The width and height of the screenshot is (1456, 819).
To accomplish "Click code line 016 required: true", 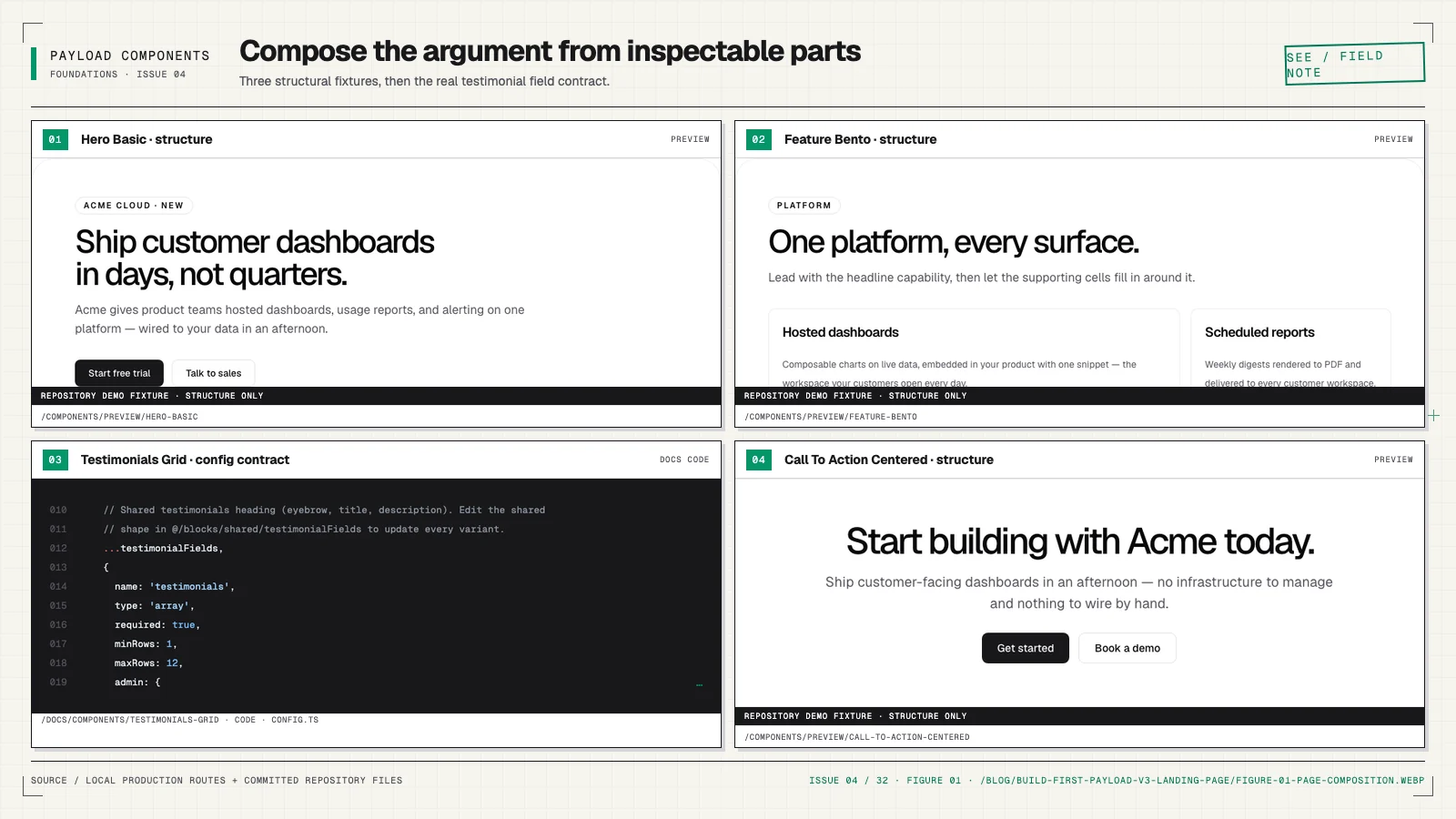I will pos(157,624).
